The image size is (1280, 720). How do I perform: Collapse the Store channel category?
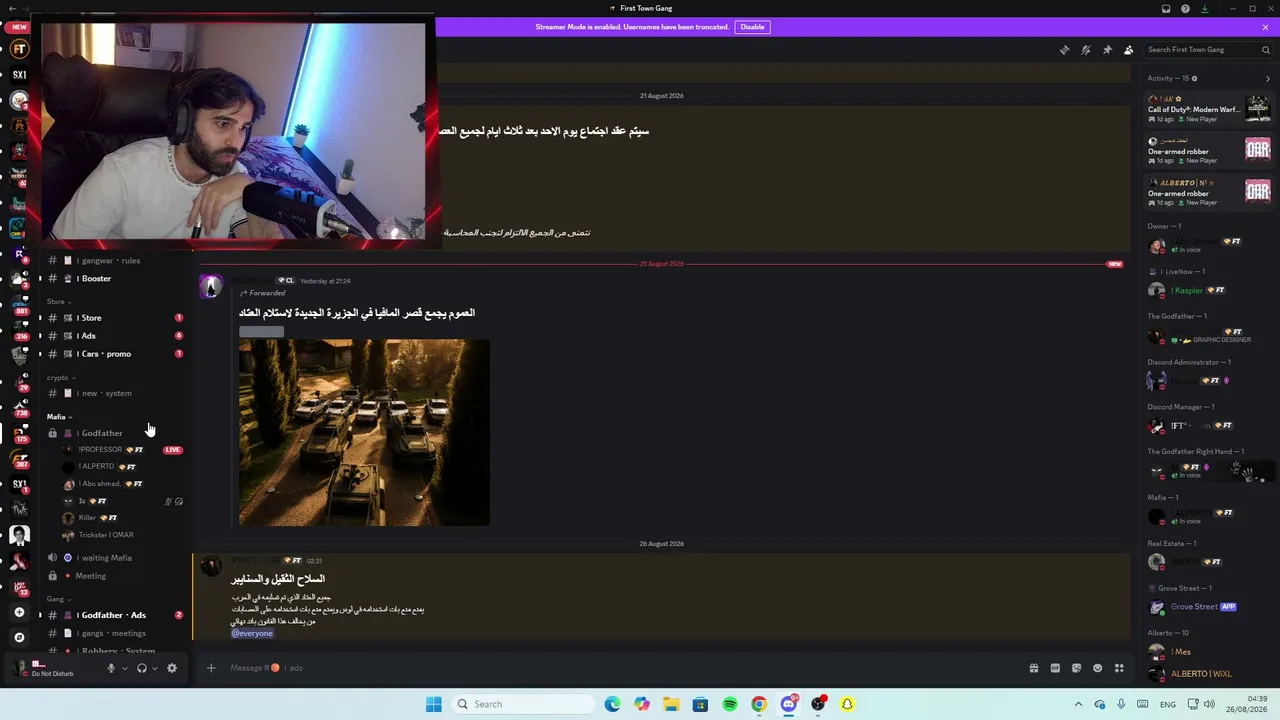(x=59, y=301)
